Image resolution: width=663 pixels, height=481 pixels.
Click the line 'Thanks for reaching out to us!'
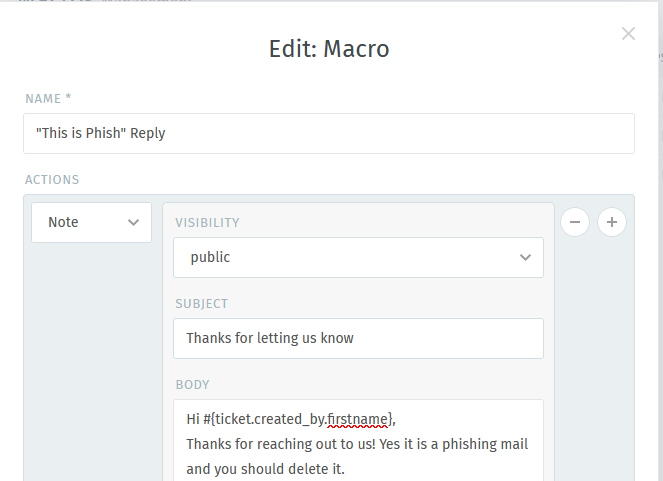(281, 444)
